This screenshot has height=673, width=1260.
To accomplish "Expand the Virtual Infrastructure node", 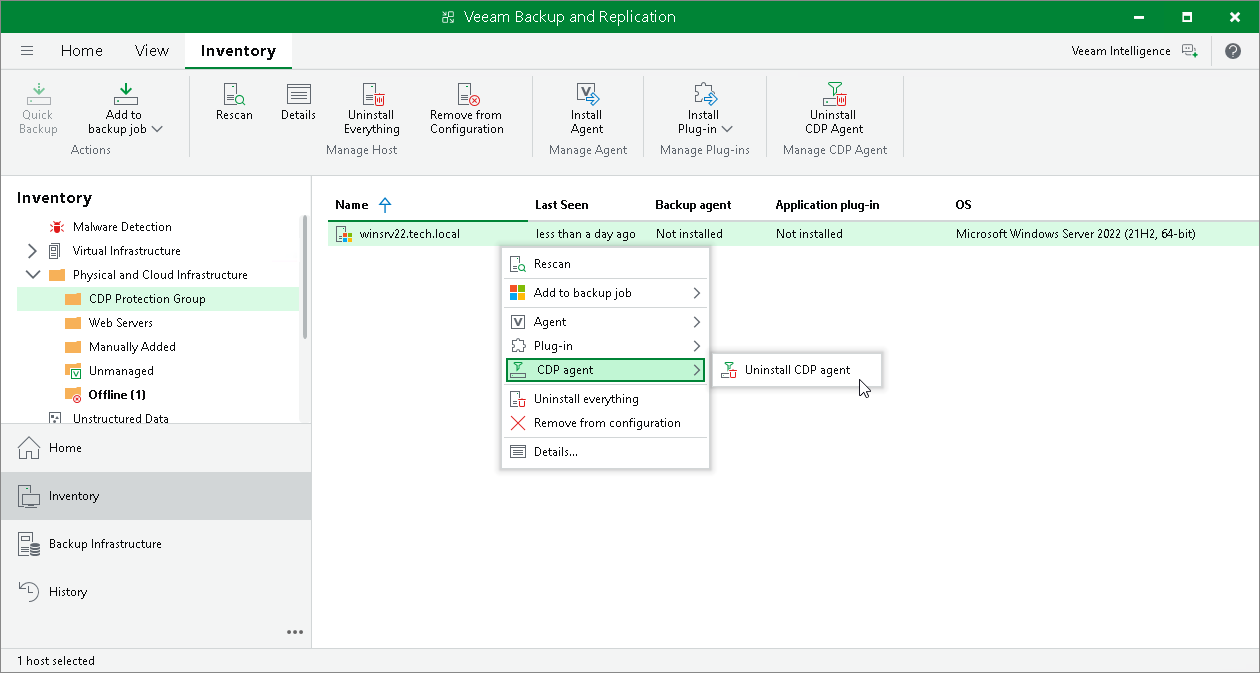I will (31, 251).
